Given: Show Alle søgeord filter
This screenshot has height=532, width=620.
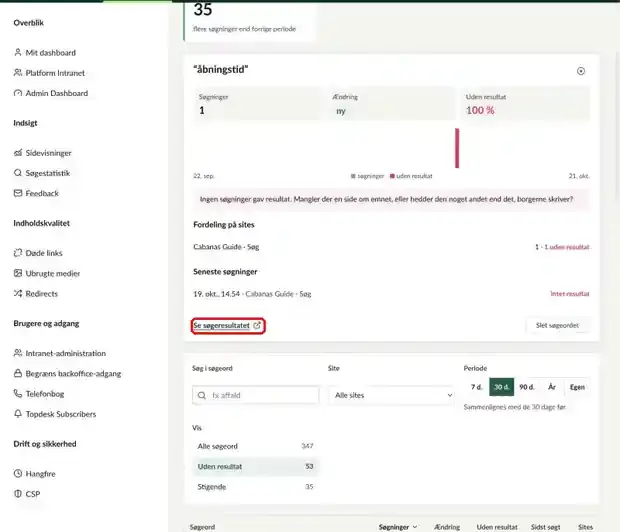Looking at the screenshot, I should 255,446.
